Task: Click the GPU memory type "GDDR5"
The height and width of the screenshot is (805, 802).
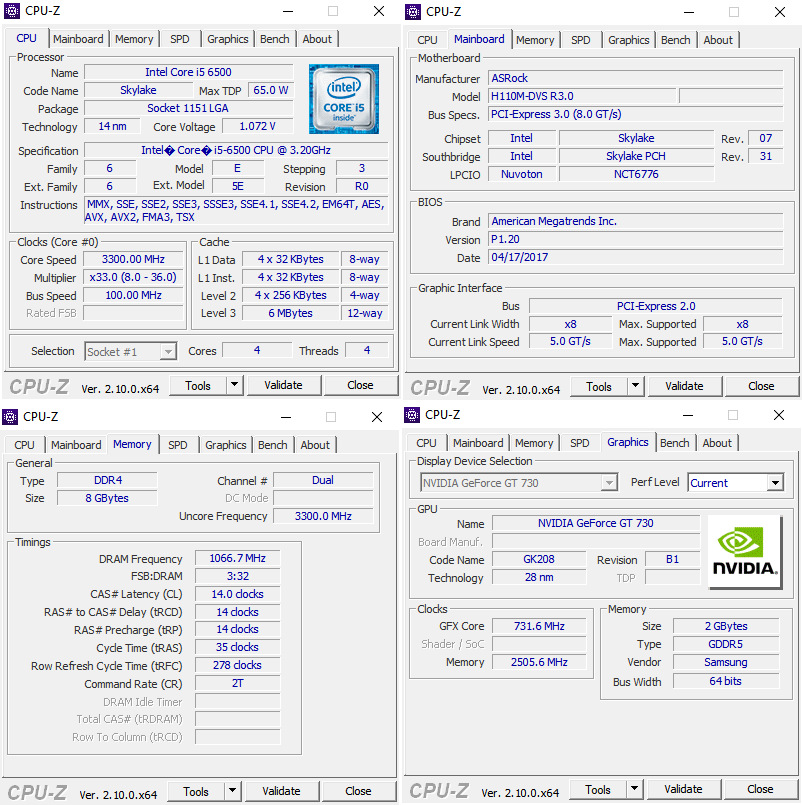Action: (726, 644)
